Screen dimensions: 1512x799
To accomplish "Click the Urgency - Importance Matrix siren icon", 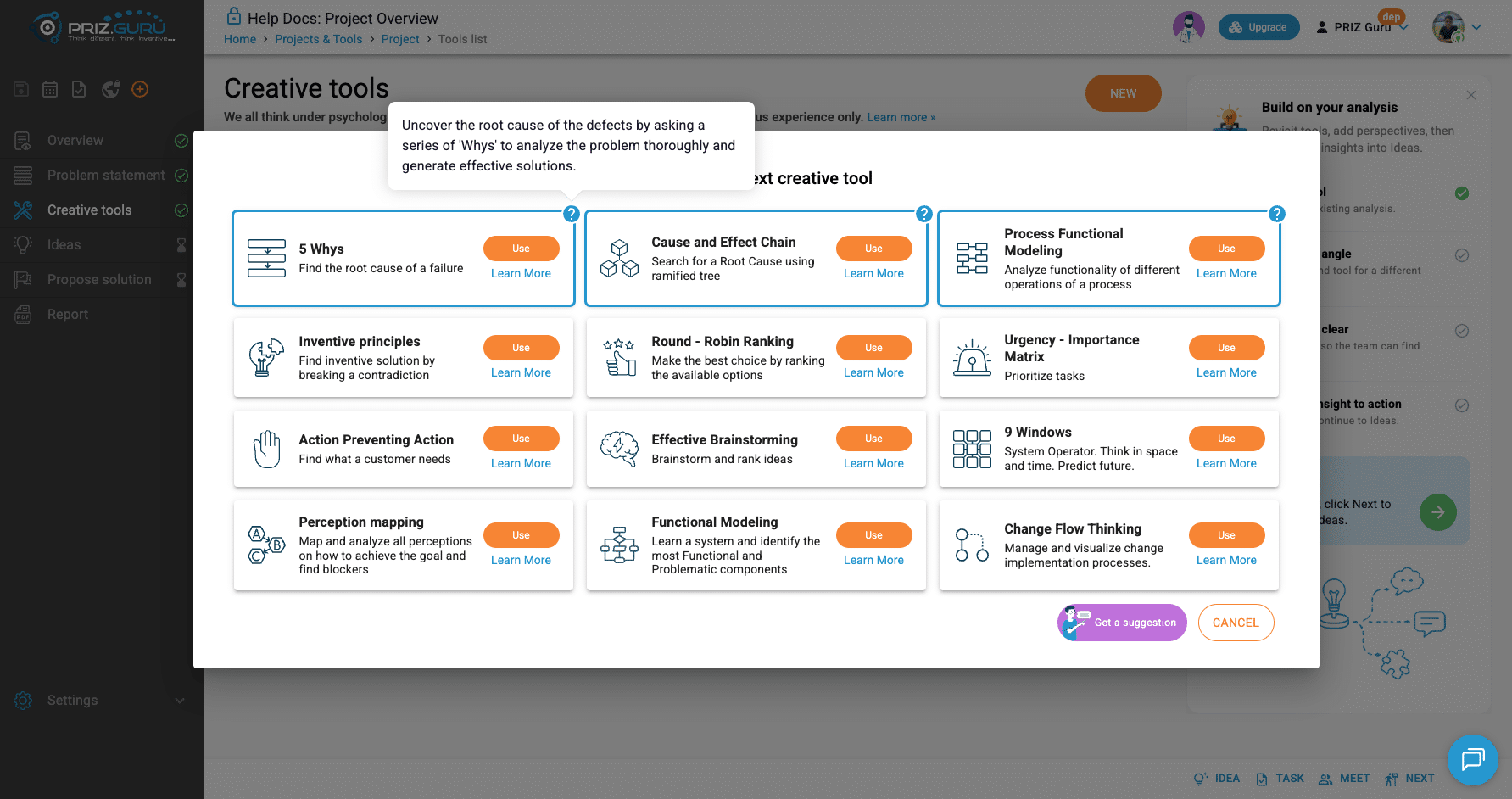I will (x=972, y=357).
